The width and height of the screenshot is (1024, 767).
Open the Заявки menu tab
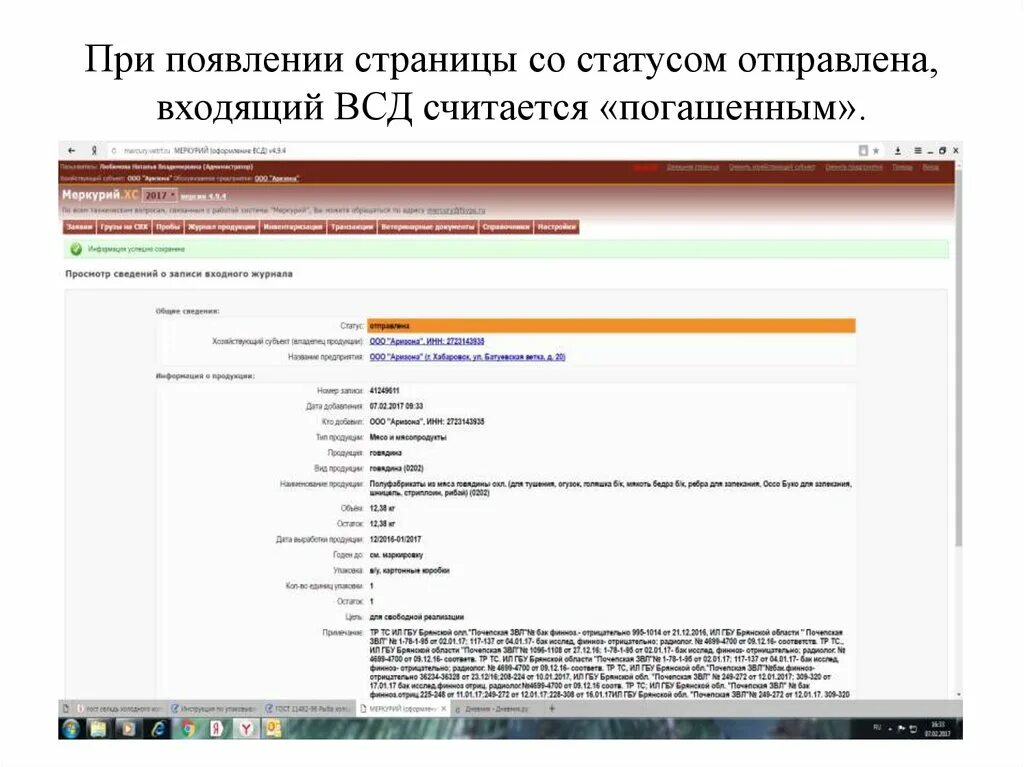point(80,227)
